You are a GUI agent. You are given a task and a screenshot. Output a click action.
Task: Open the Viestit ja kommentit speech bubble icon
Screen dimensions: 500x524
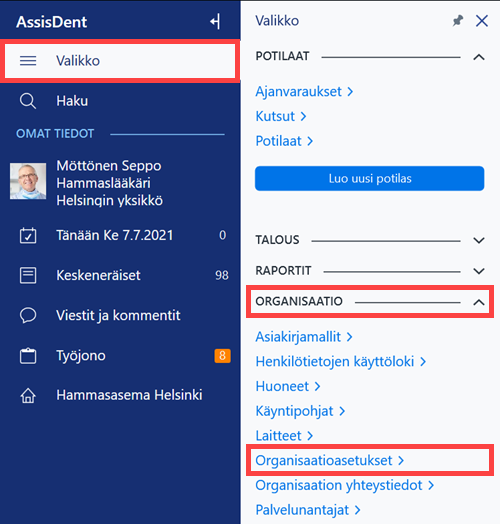(x=28, y=315)
